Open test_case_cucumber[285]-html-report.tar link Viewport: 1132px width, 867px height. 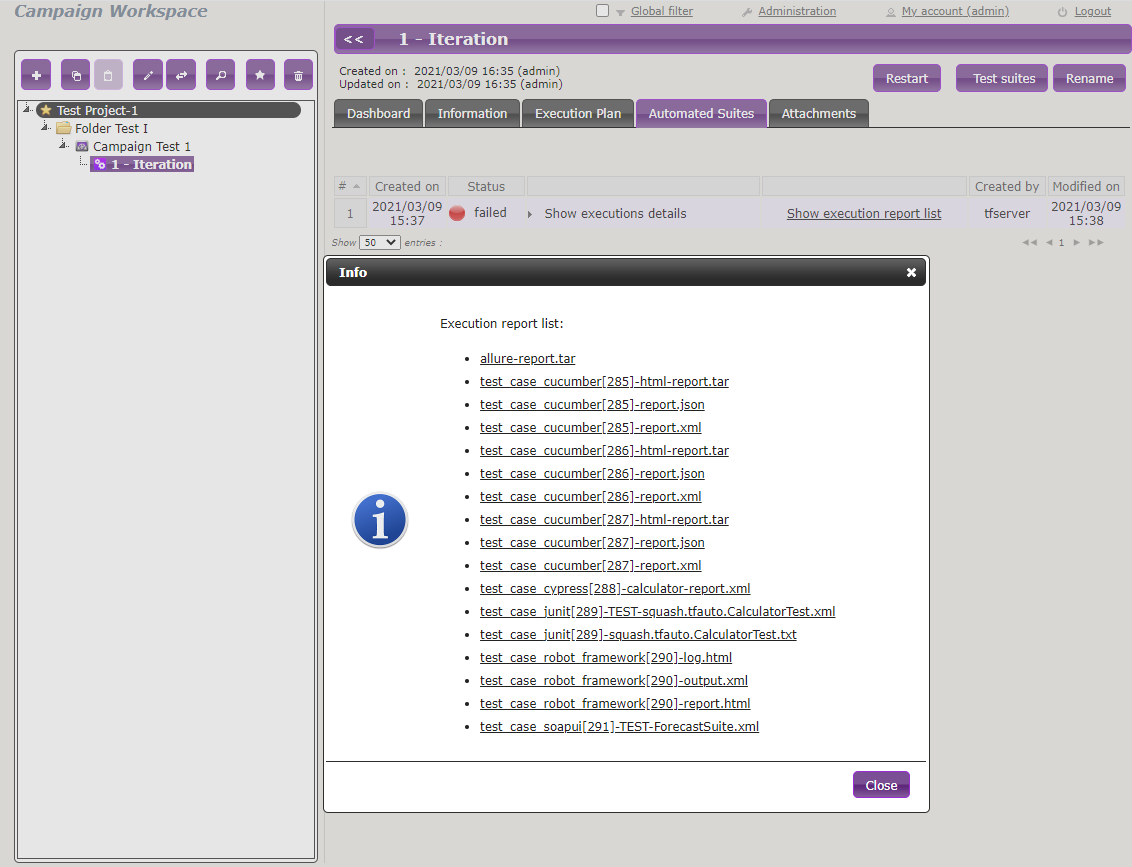tap(604, 382)
